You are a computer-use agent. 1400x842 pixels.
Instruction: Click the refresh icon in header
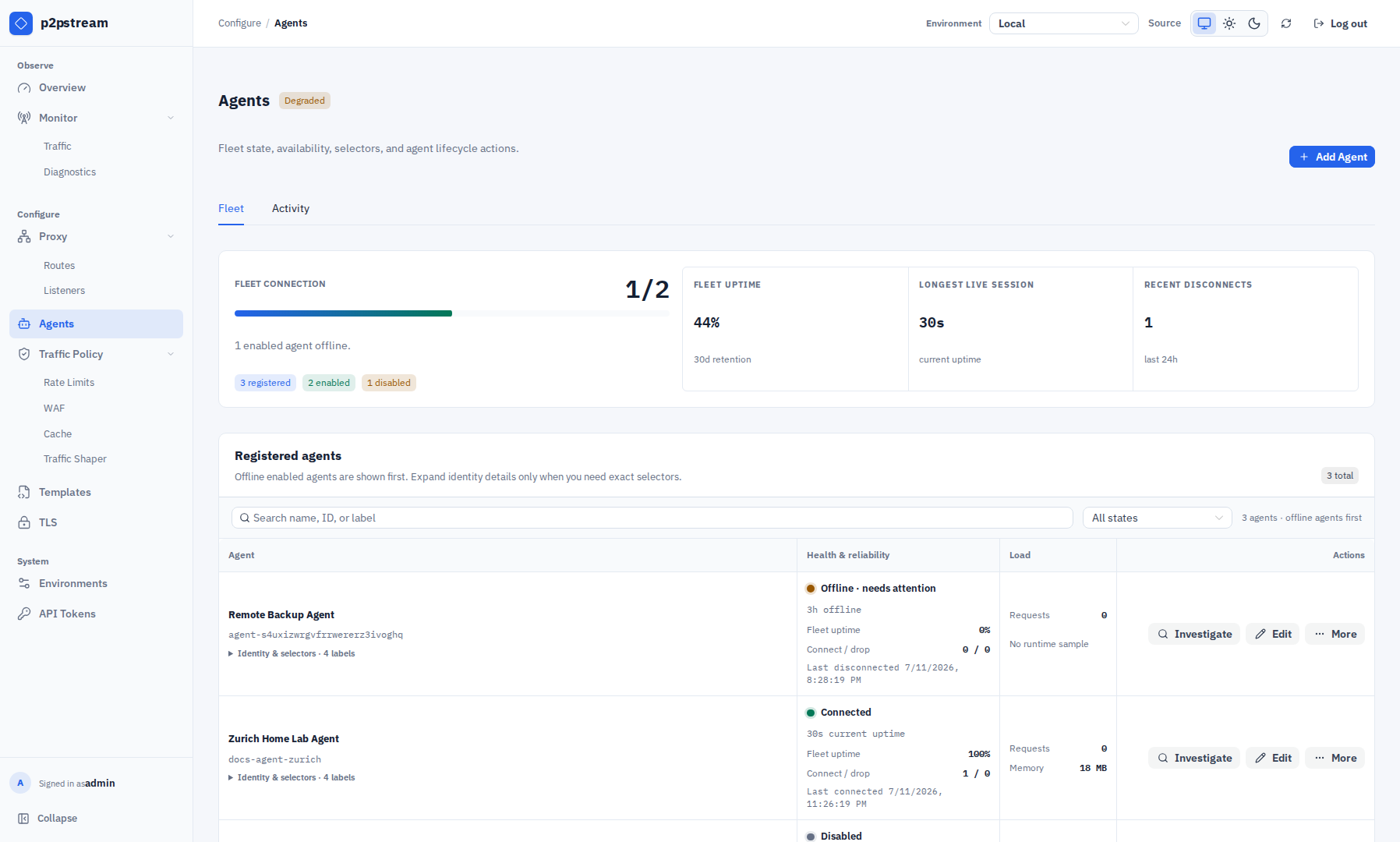1286,23
